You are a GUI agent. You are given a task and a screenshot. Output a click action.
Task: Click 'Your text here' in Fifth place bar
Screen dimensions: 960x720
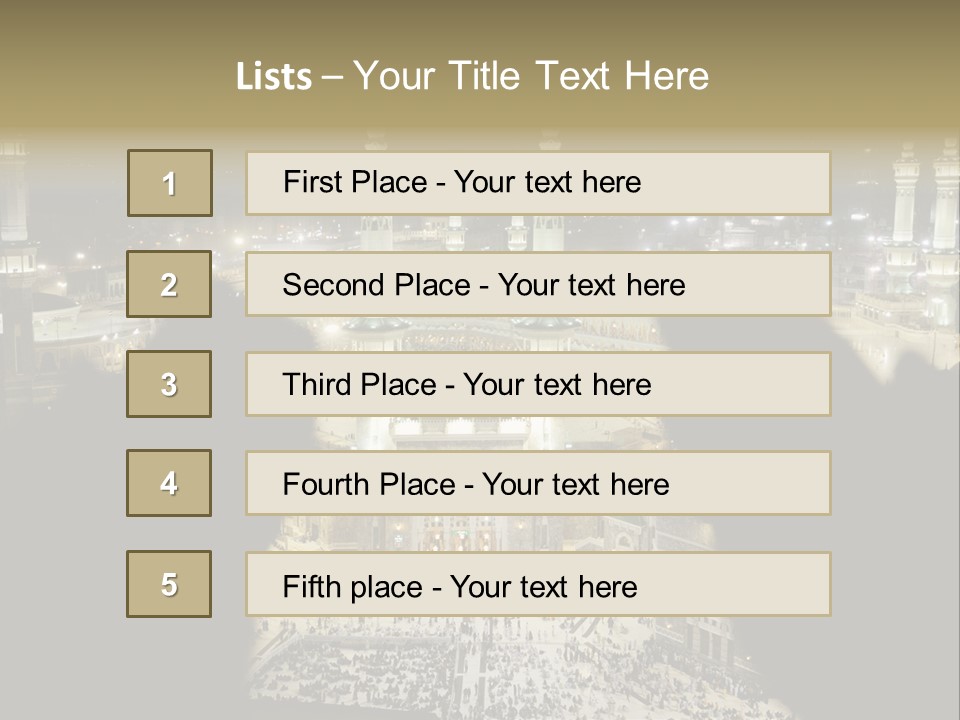click(544, 587)
